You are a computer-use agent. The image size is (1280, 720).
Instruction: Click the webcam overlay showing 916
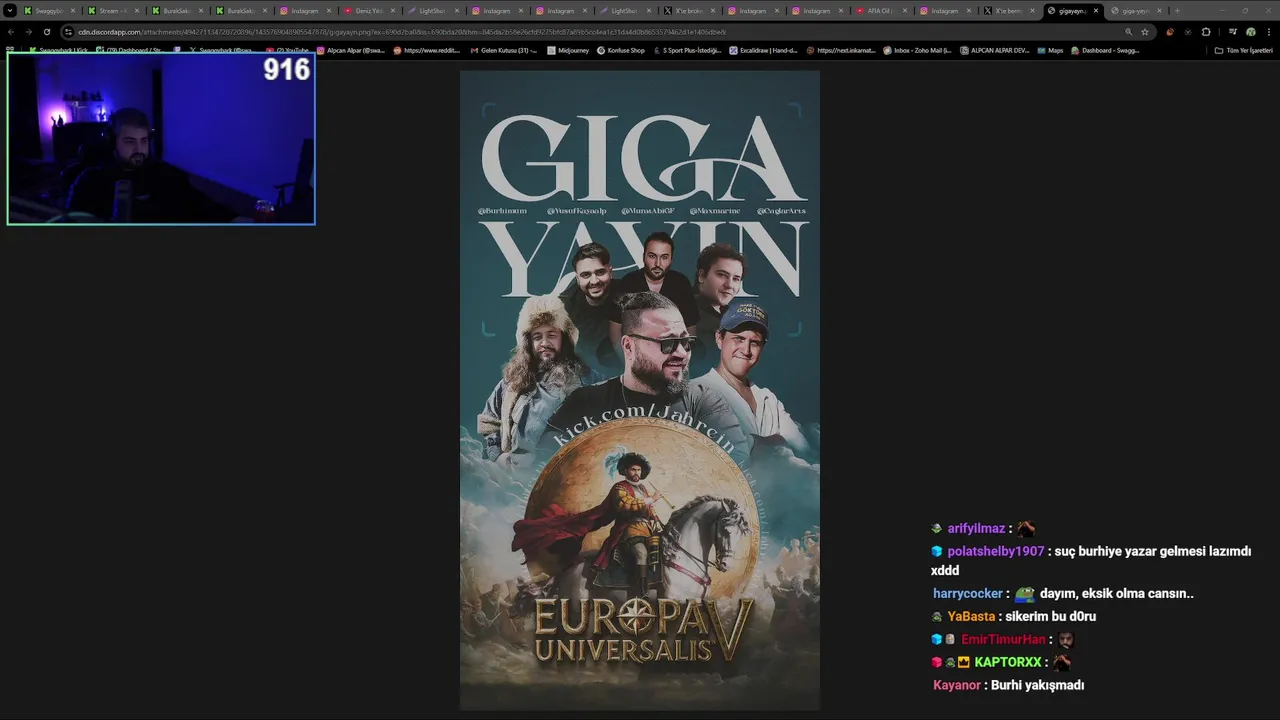pyautogui.click(x=161, y=138)
